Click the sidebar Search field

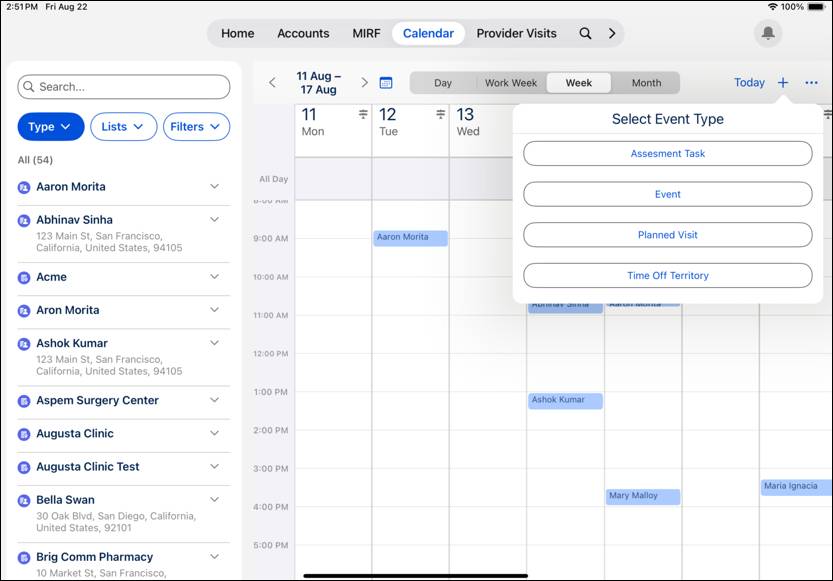click(124, 87)
